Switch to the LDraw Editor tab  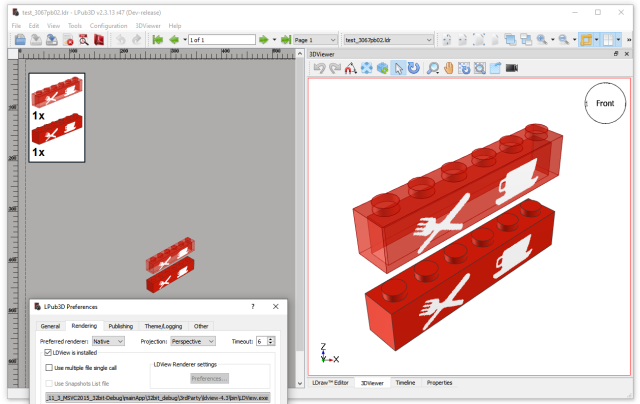(x=331, y=383)
